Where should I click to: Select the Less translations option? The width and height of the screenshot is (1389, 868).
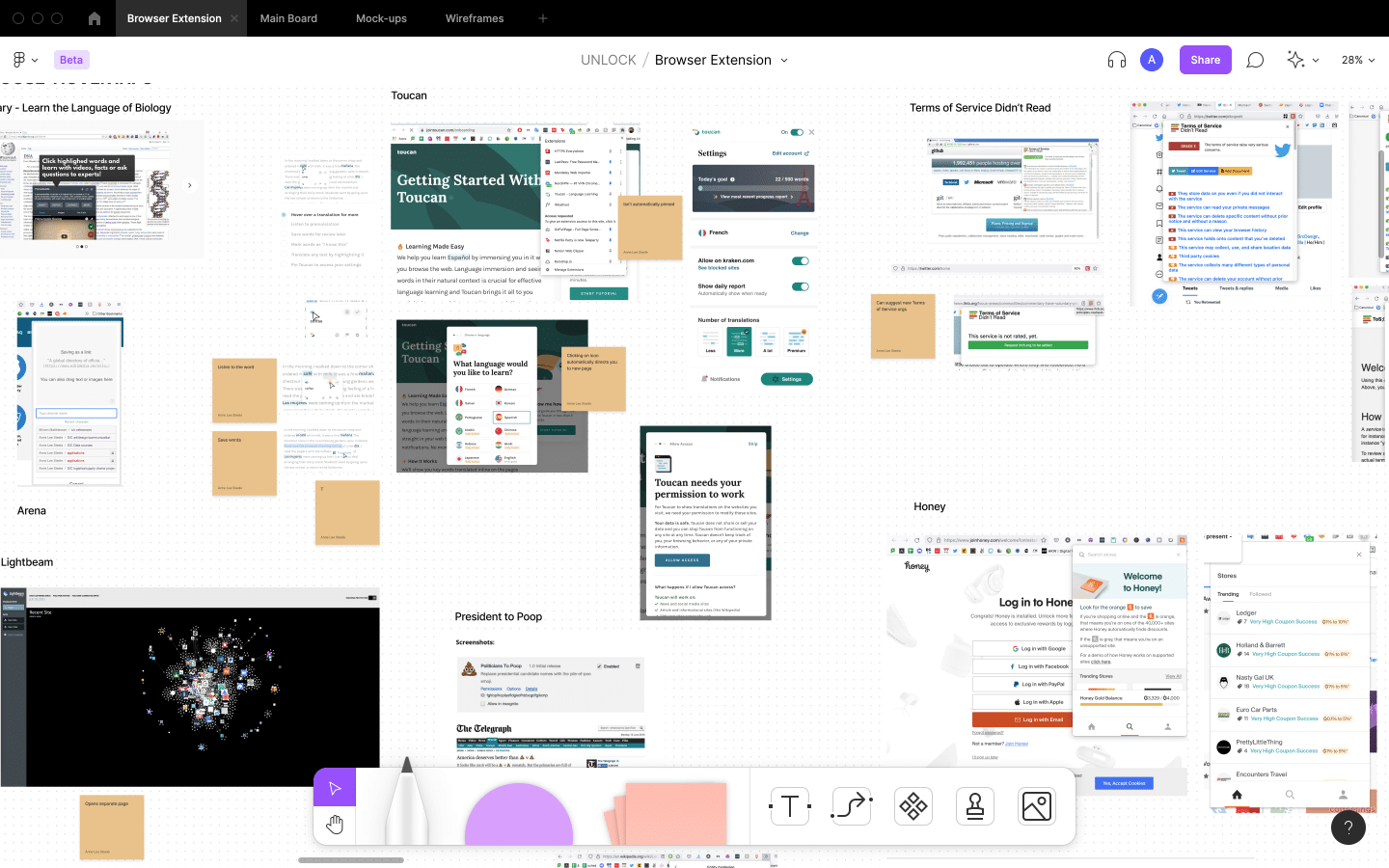(x=710, y=341)
